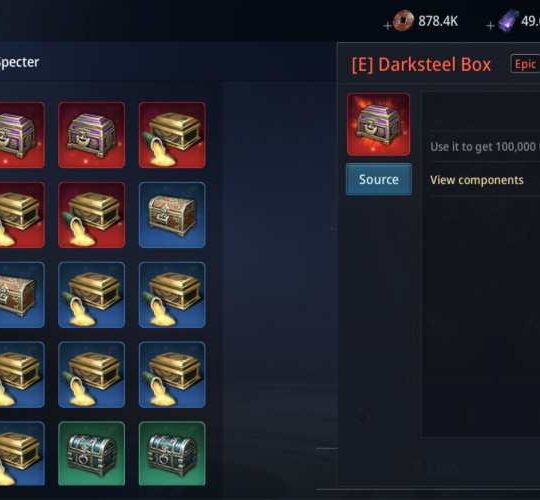Click the copper coin currency icon
The height and width of the screenshot is (500, 540).
point(403,20)
